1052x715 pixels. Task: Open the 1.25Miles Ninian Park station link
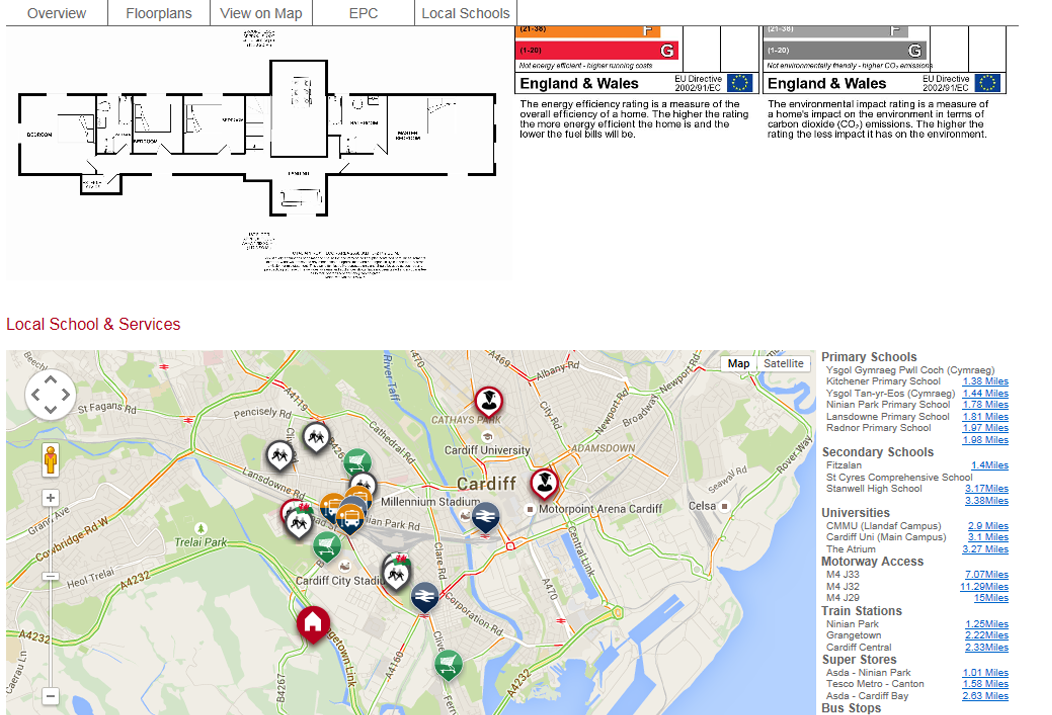986,624
